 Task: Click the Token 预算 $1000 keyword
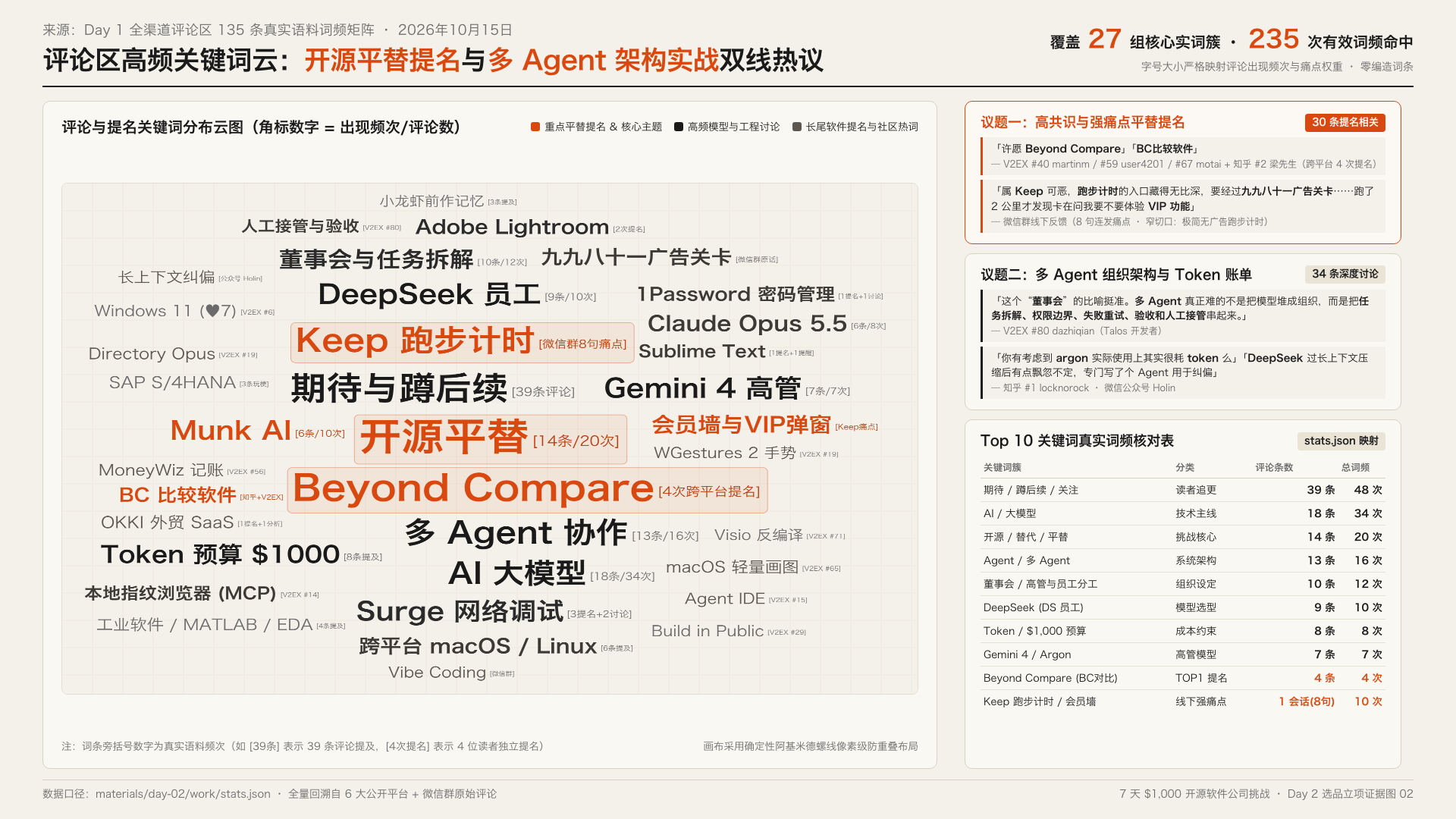pos(221,554)
